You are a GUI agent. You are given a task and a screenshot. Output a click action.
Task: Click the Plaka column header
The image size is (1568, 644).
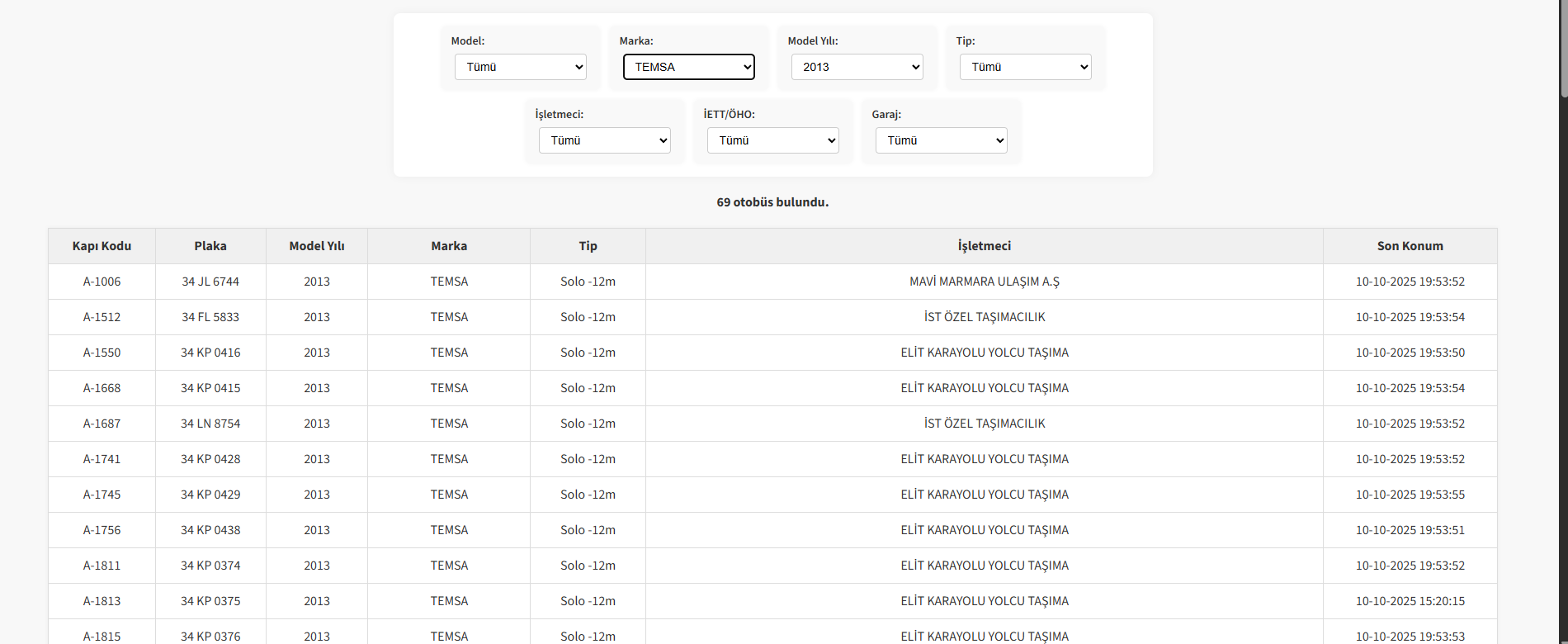(210, 246)
